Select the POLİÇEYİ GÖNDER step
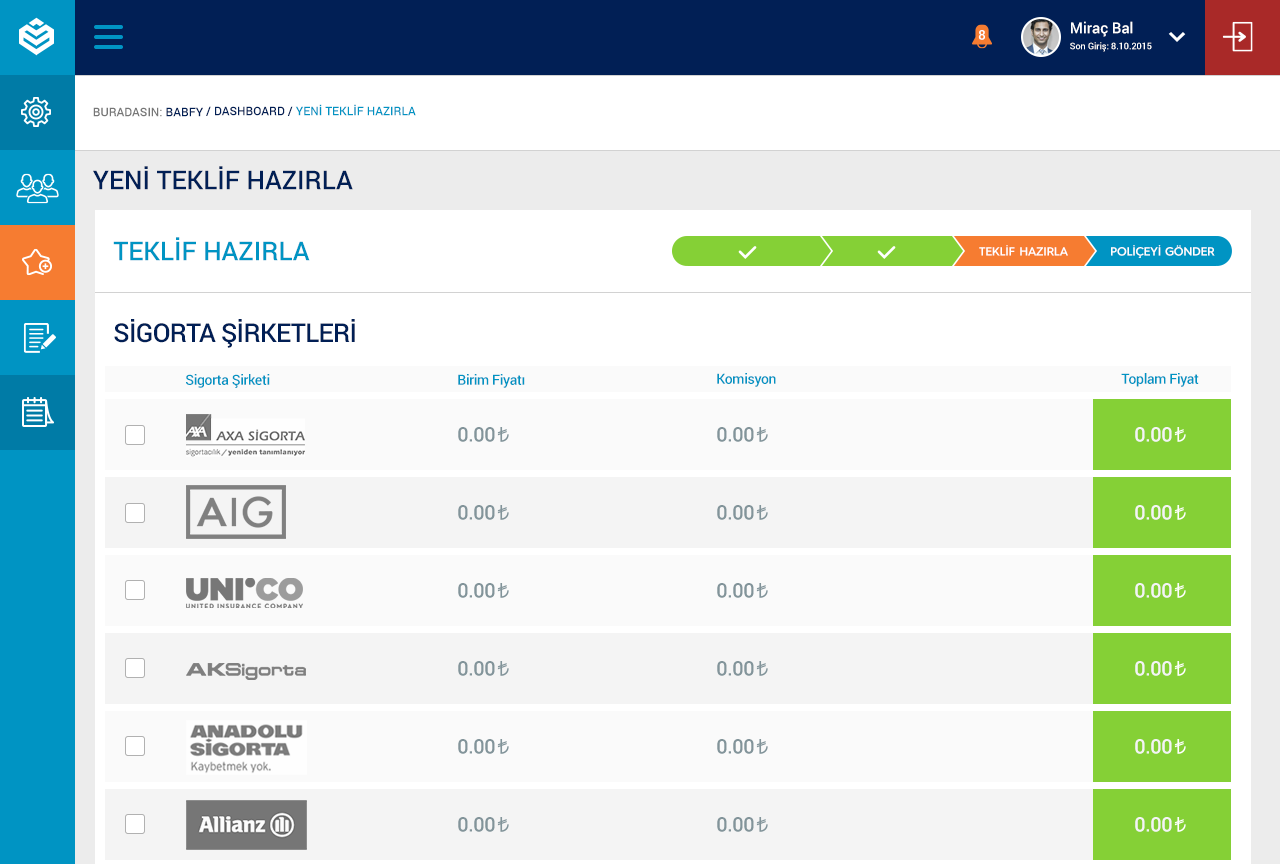The image size is (1280, 864). point(1160,251)
